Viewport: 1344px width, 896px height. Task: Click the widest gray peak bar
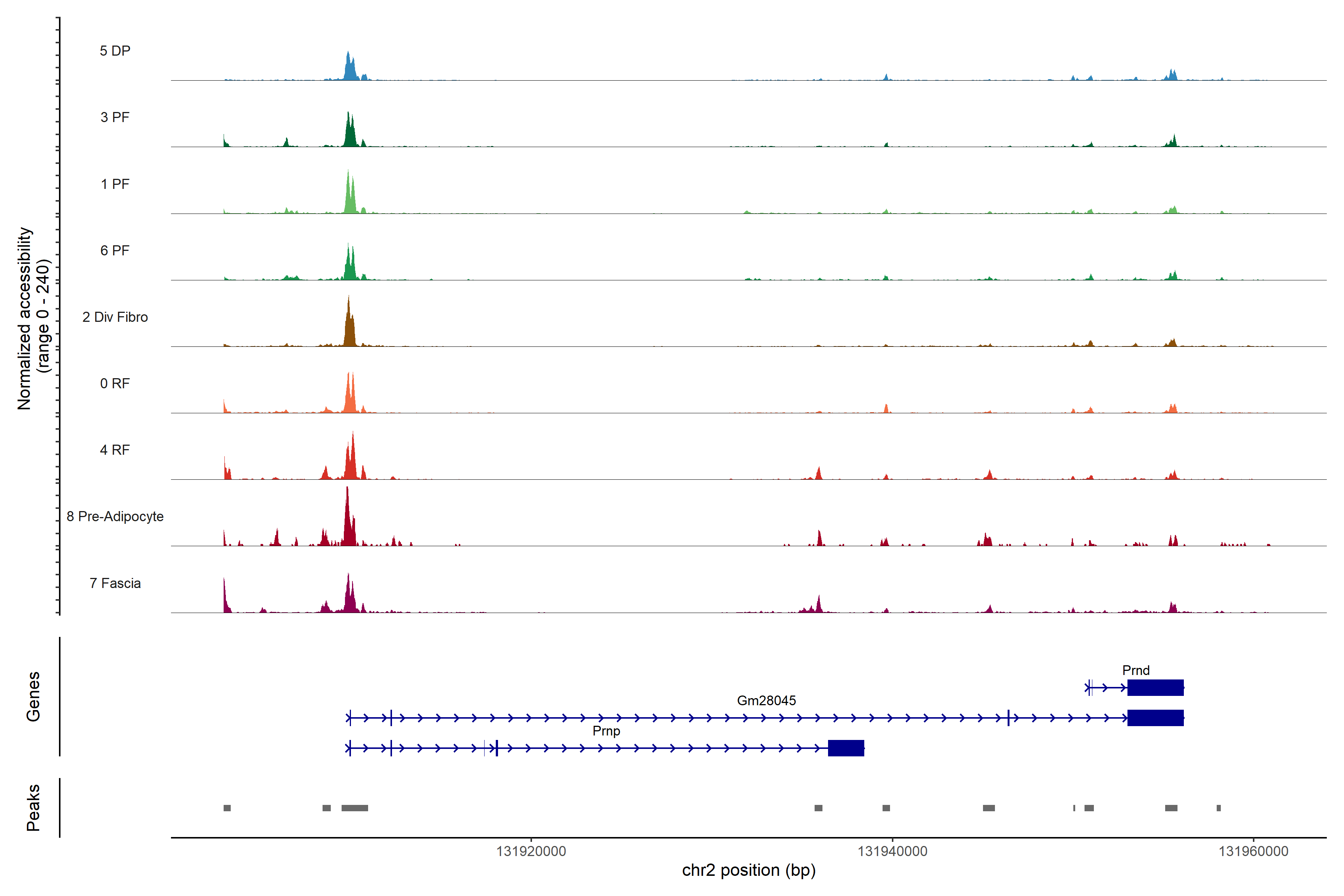(x=355, y=808)
